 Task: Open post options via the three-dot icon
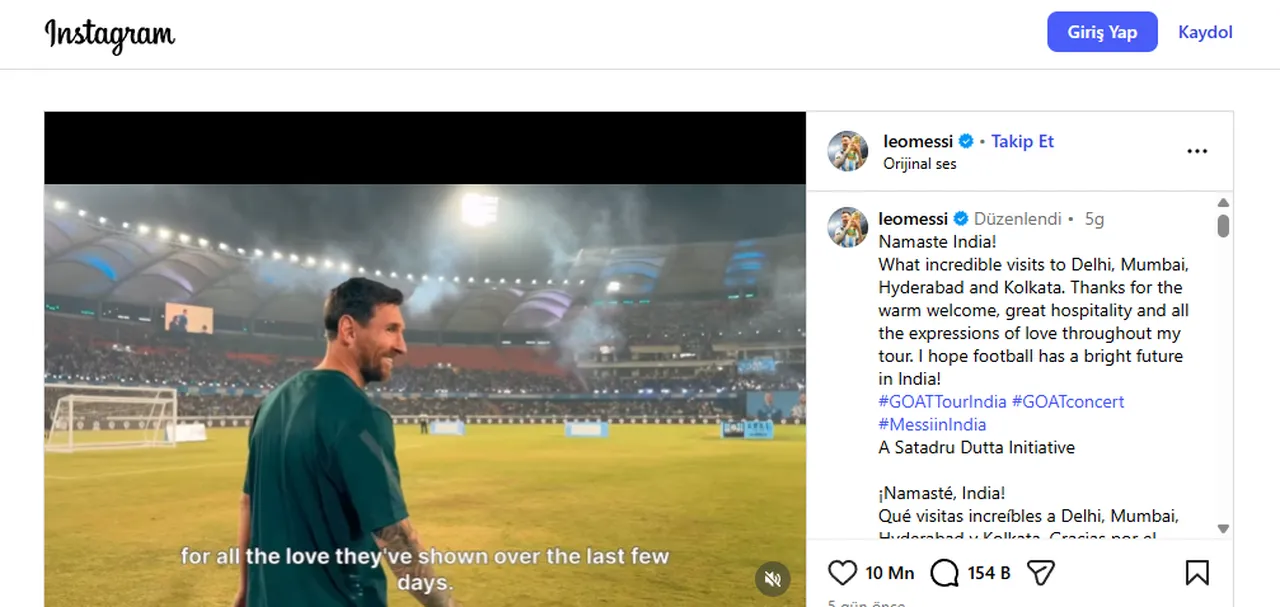tap(1197, 150)
